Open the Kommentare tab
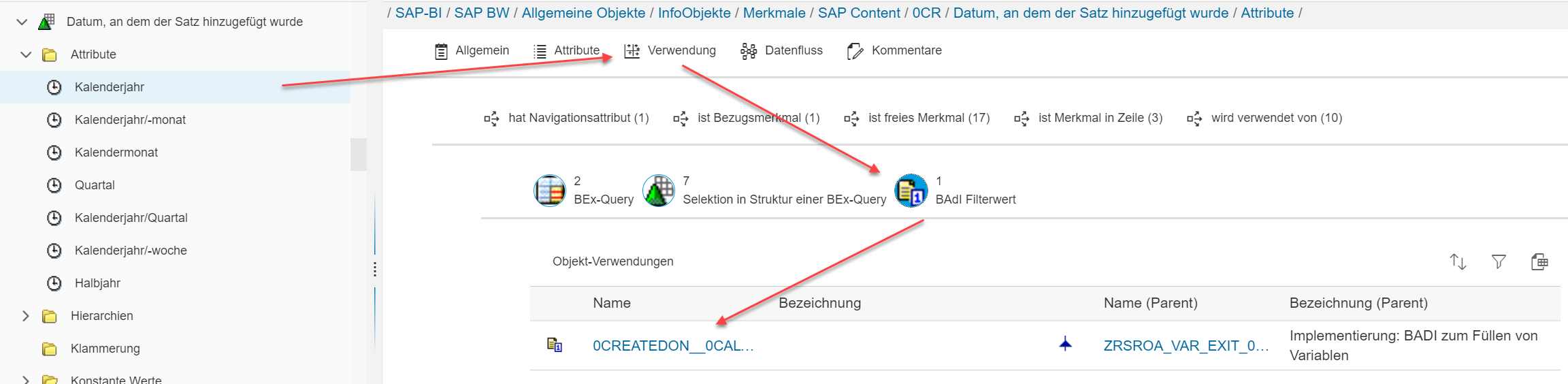Image resolution: width=1568 pixels, height=384 pixels. [895, 50]
